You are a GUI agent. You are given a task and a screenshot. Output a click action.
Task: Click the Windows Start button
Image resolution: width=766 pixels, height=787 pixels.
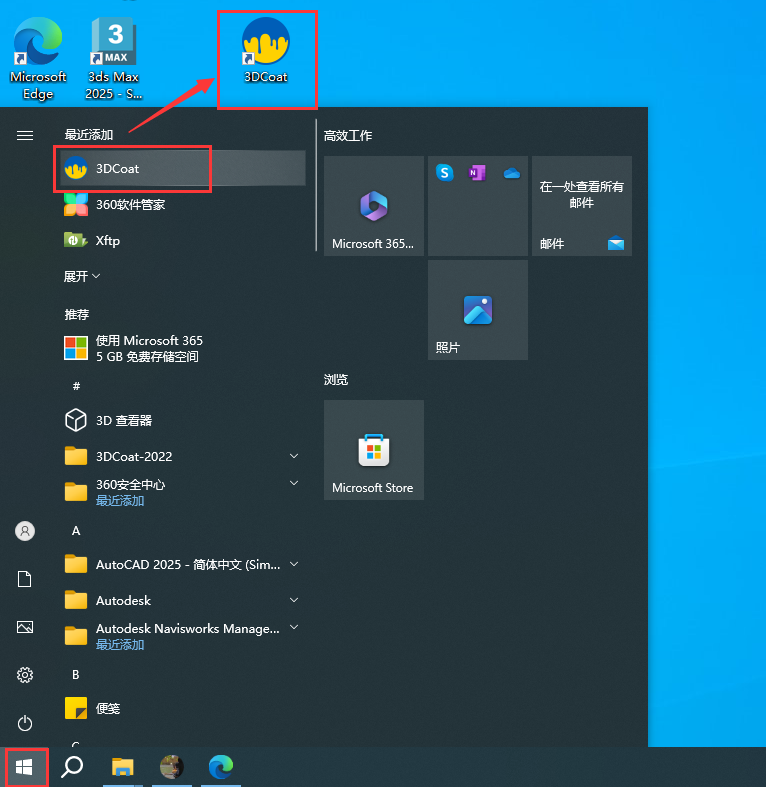[24, 767]
